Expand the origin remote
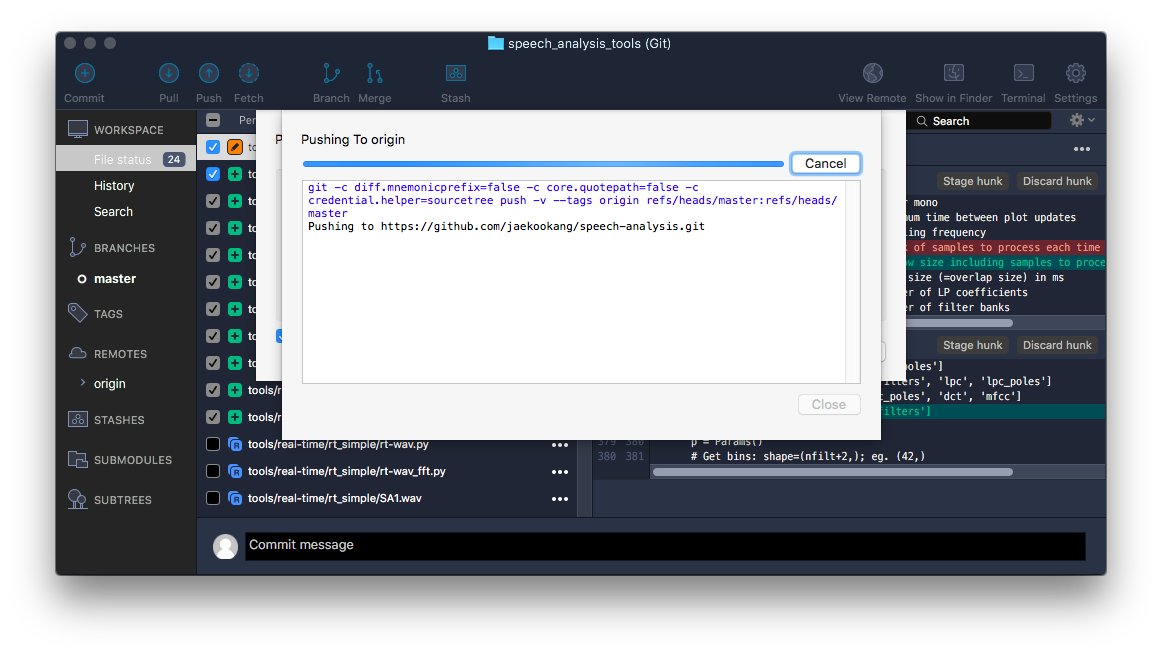Screen dimensions: 1162x655 click(82, 383)
